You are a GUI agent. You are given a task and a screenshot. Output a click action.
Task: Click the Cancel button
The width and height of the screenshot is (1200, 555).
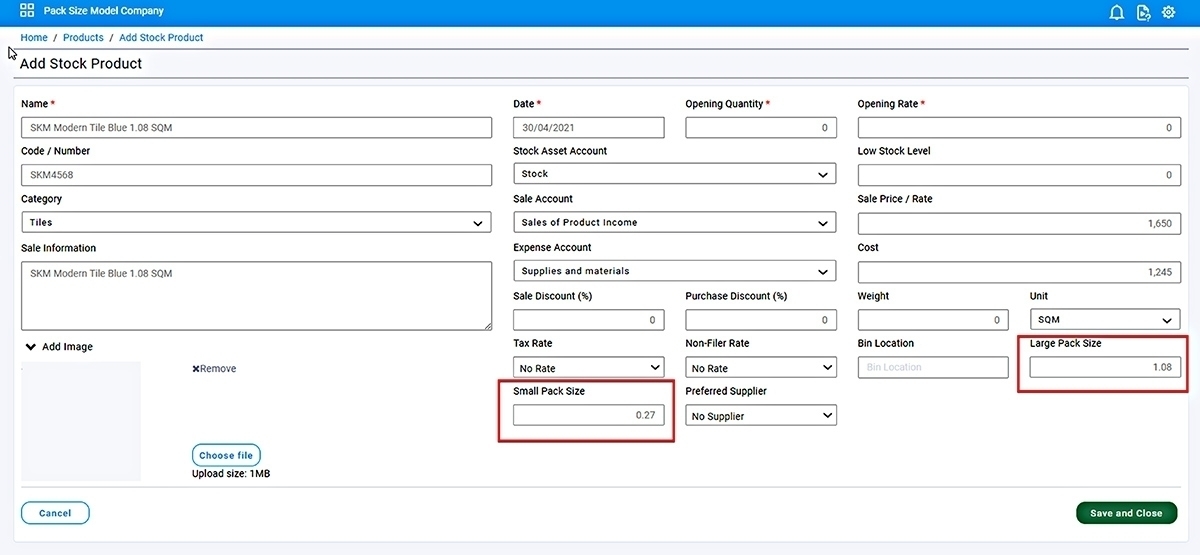coord(55,513)
